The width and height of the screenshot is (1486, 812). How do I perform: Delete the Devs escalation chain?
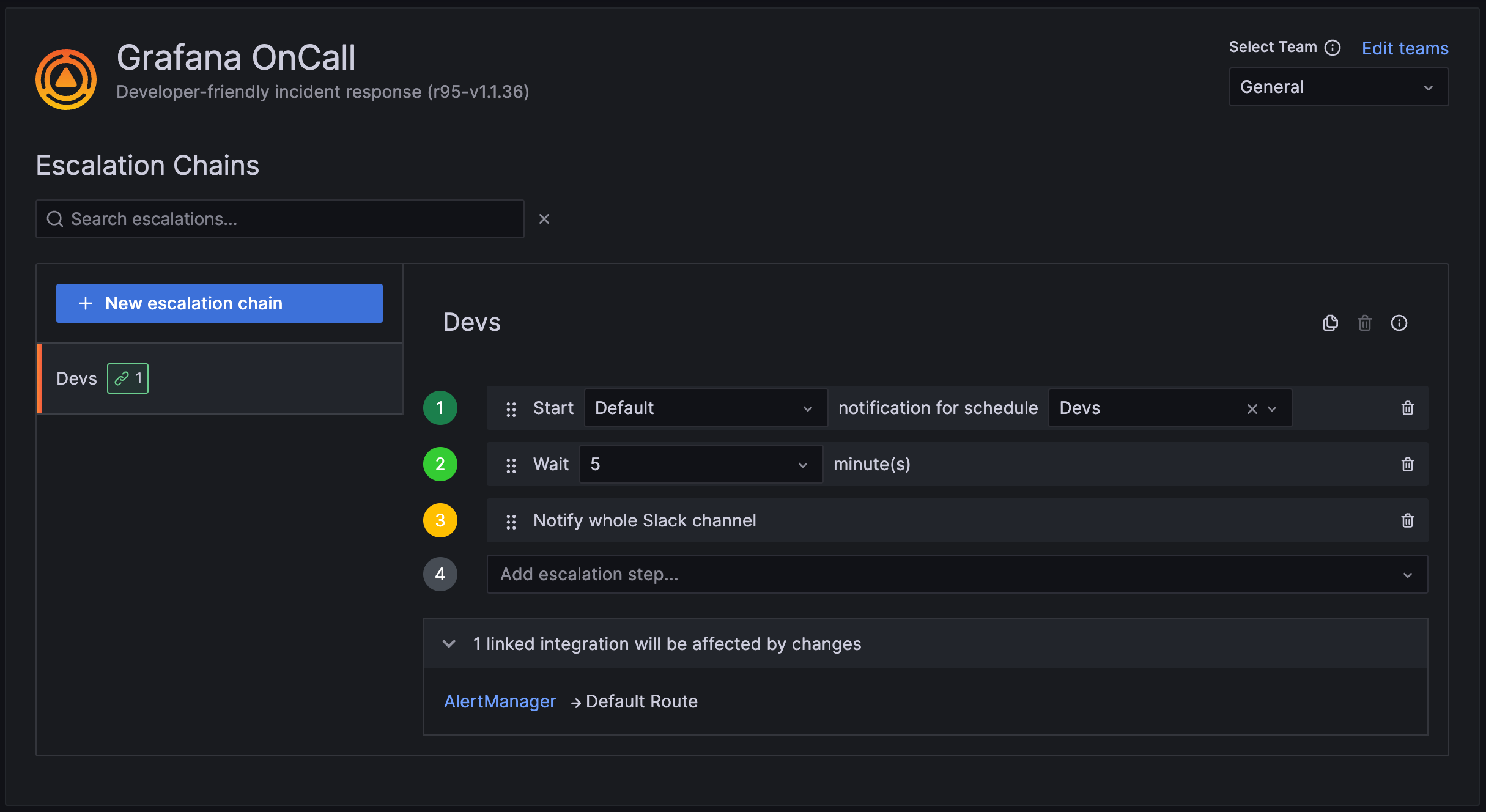pos(1365,323)
